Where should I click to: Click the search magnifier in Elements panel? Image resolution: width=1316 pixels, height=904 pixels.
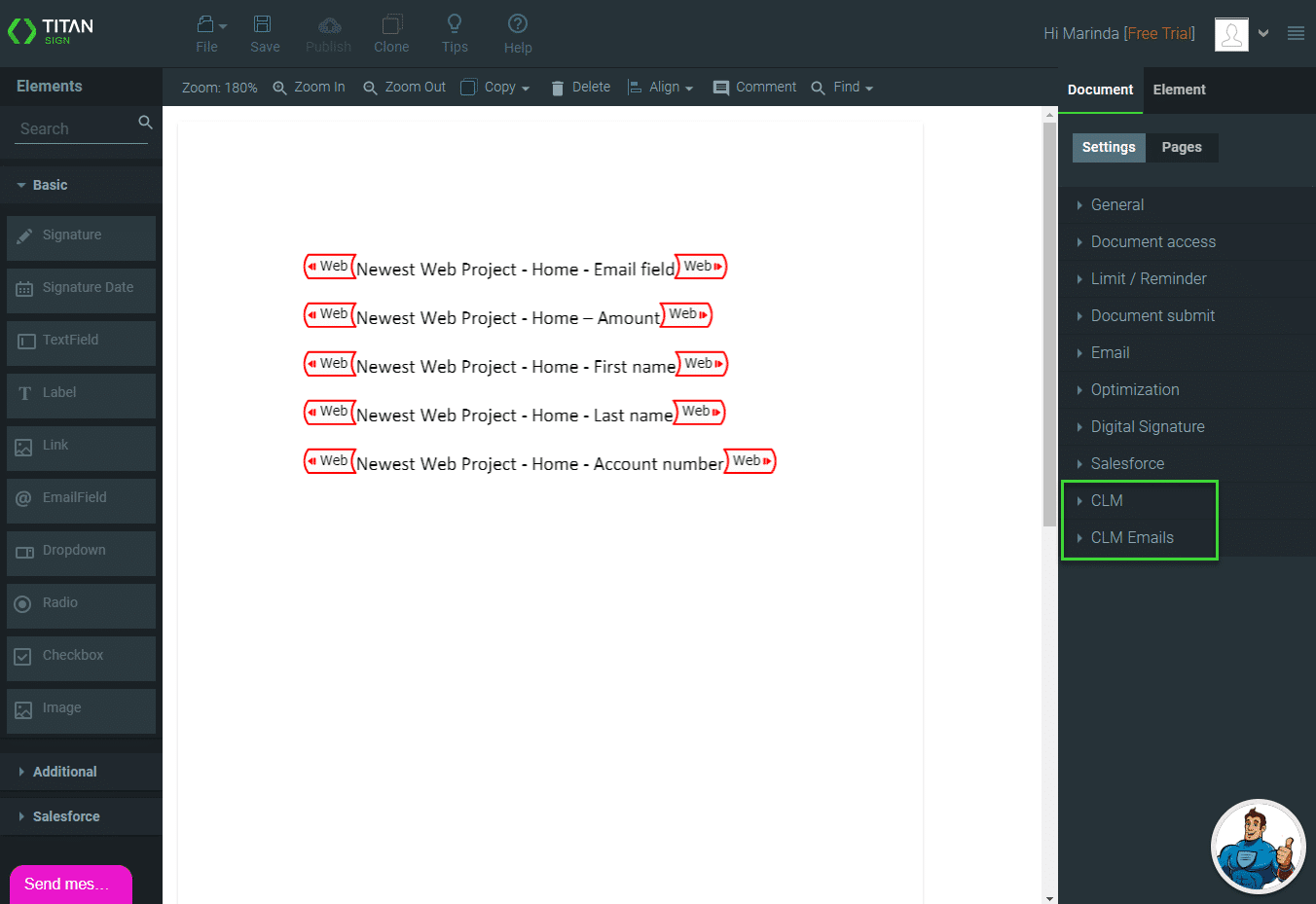click(x=145, y=123)
